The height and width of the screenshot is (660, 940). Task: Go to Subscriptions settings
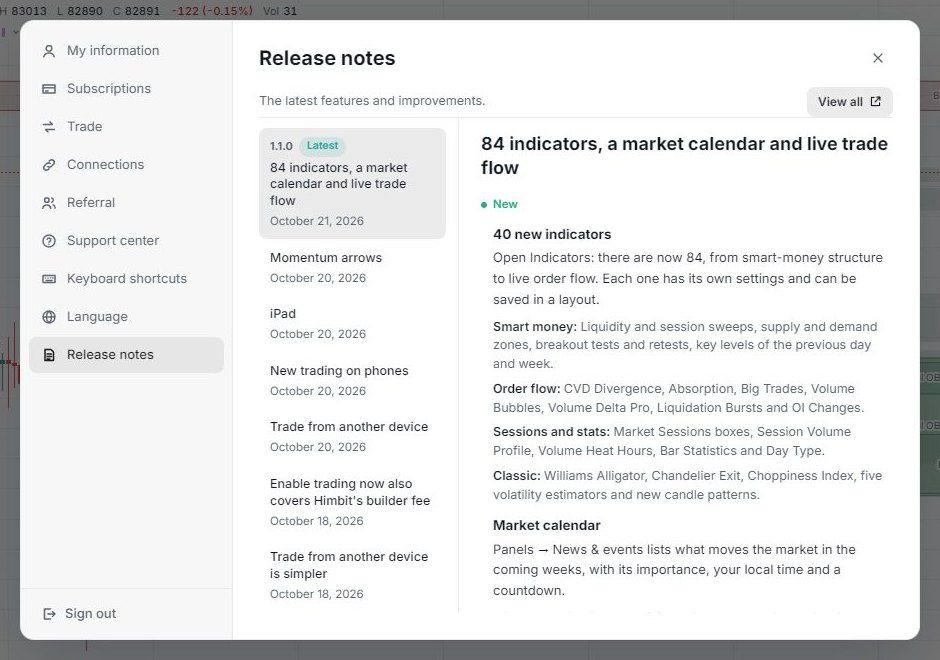pyautogui.click(x=126, y=89)
